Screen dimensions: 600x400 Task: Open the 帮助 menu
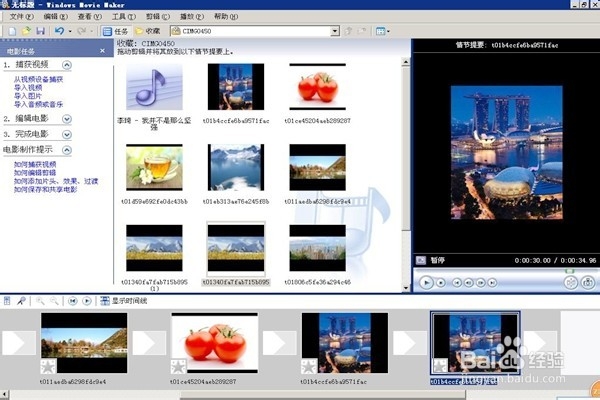(226, 16)
